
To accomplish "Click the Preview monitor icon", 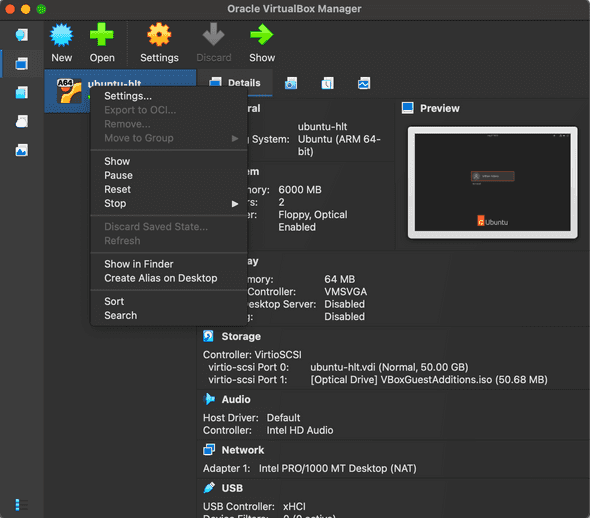I will [408, 108].
